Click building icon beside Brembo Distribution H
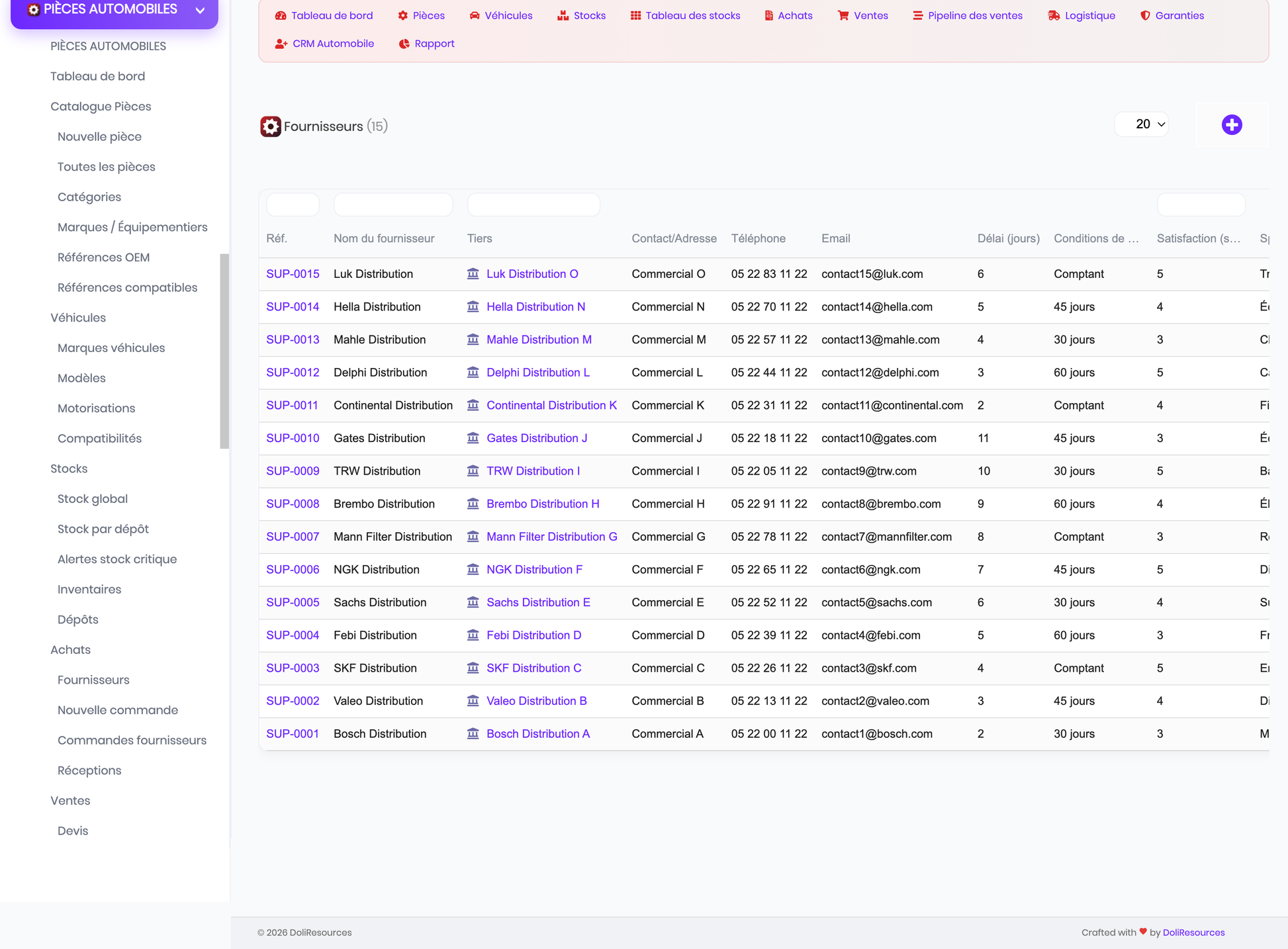Viewport: 1288px width, 949px height. [x=473, y=504]
